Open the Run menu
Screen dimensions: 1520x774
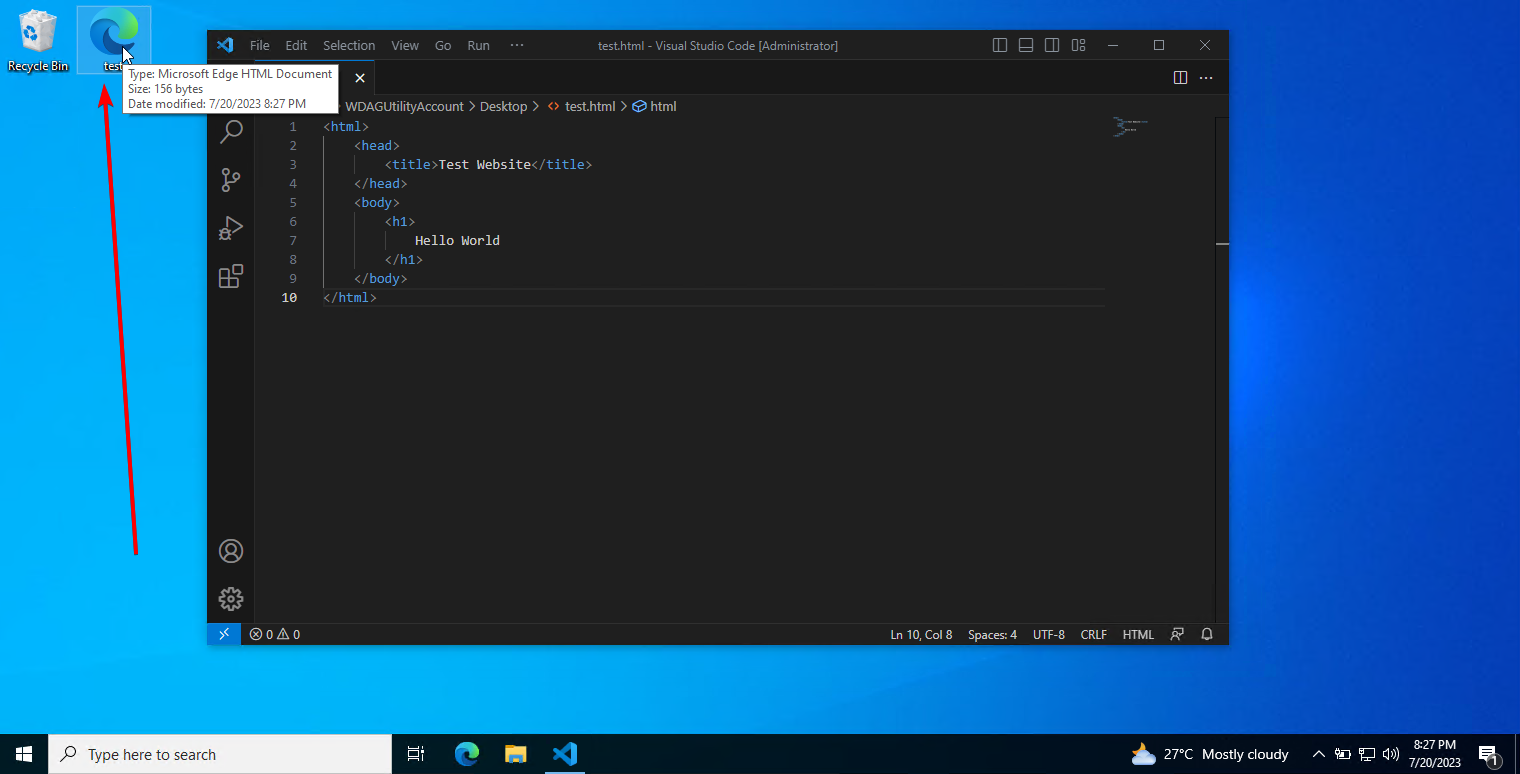click(479, 45)
